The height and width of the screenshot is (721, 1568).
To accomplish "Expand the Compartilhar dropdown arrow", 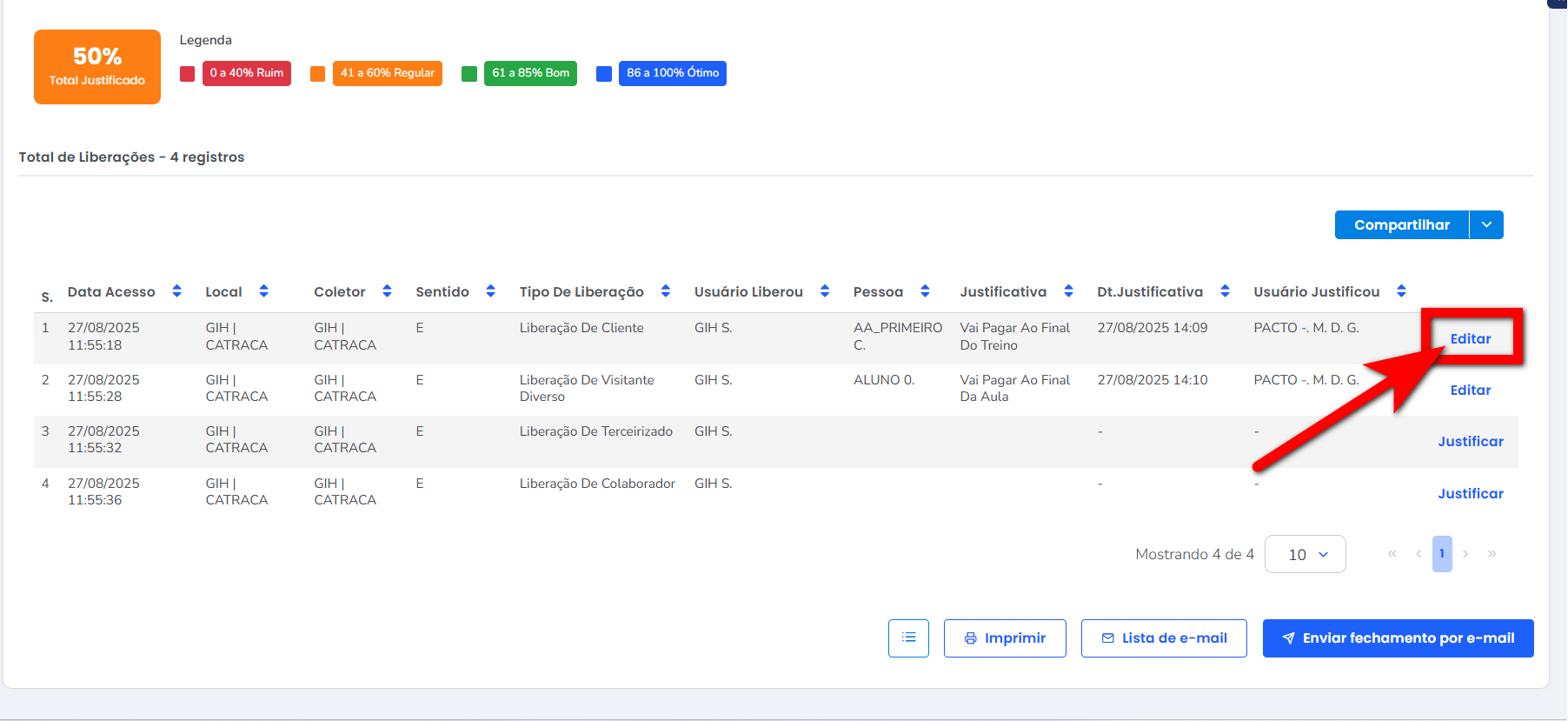I will pos(1486,225).
